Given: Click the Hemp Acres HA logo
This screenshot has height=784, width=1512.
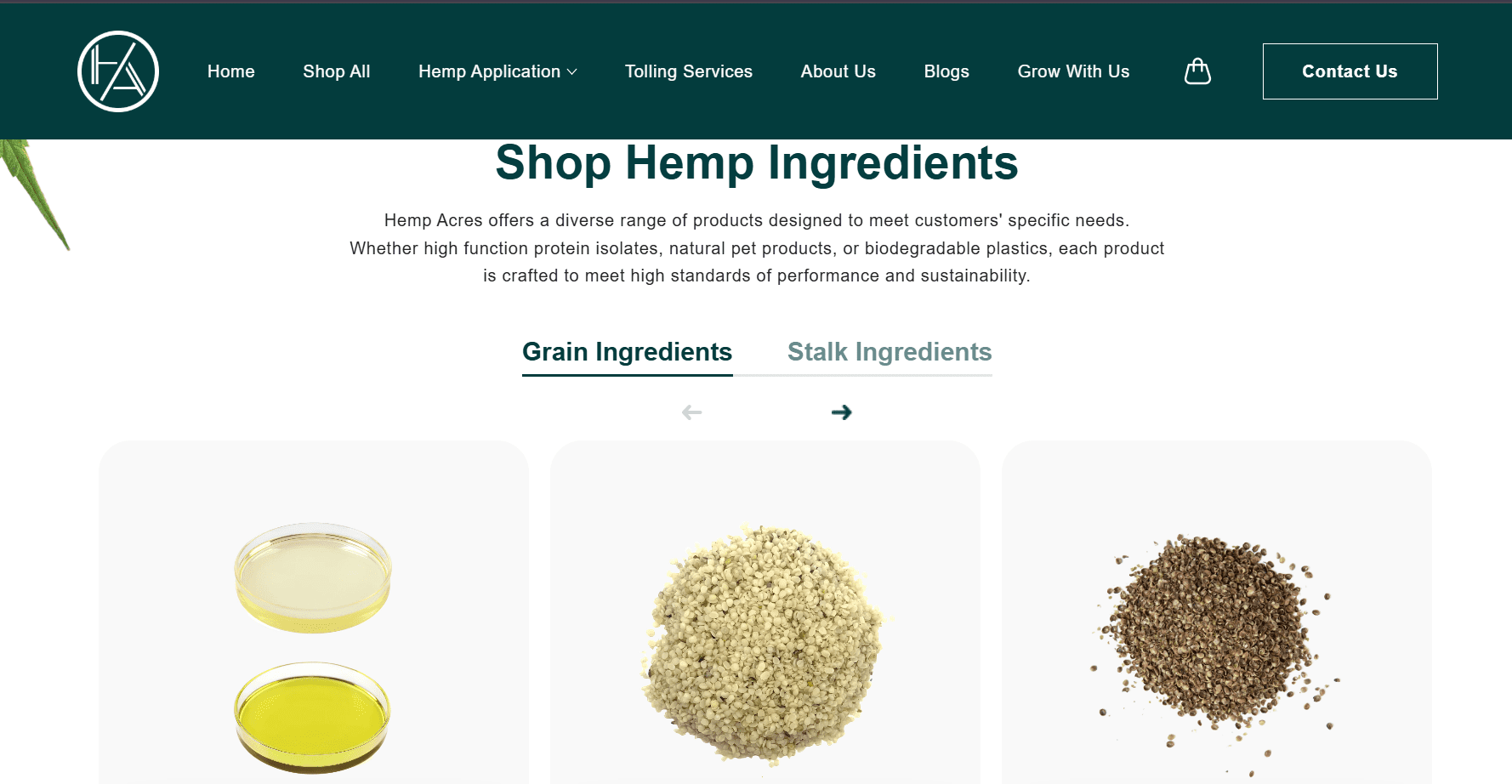Looking at the screenshot, I should point(118,71).
